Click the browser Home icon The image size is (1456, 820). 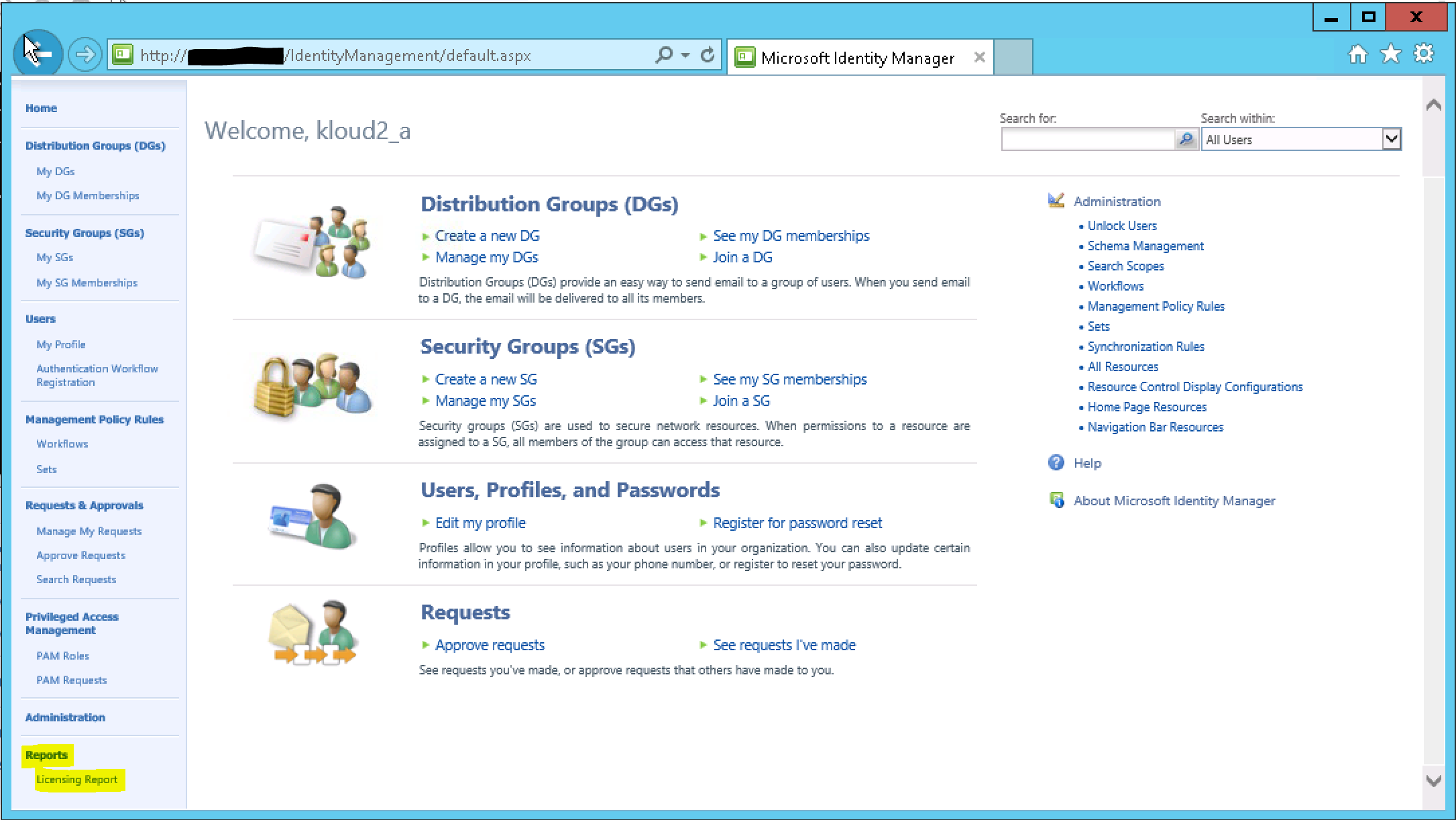1358,55
